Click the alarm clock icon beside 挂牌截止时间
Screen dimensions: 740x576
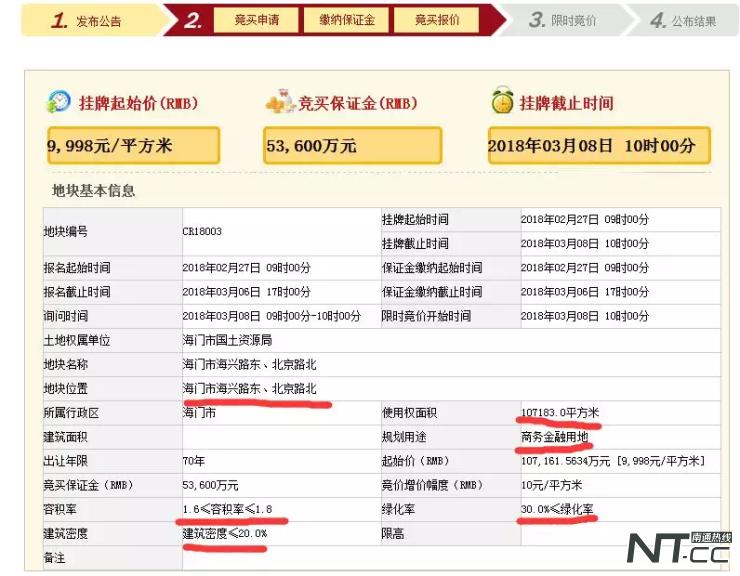coord(502,101)
